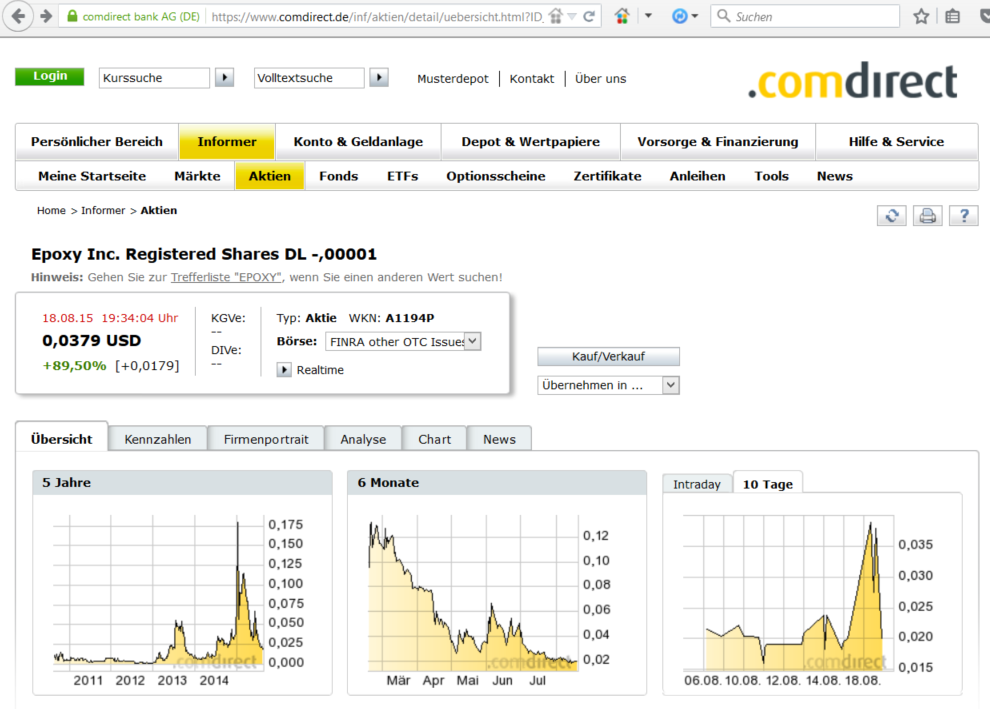Click the comdirect logo

(x=853, y=81)
